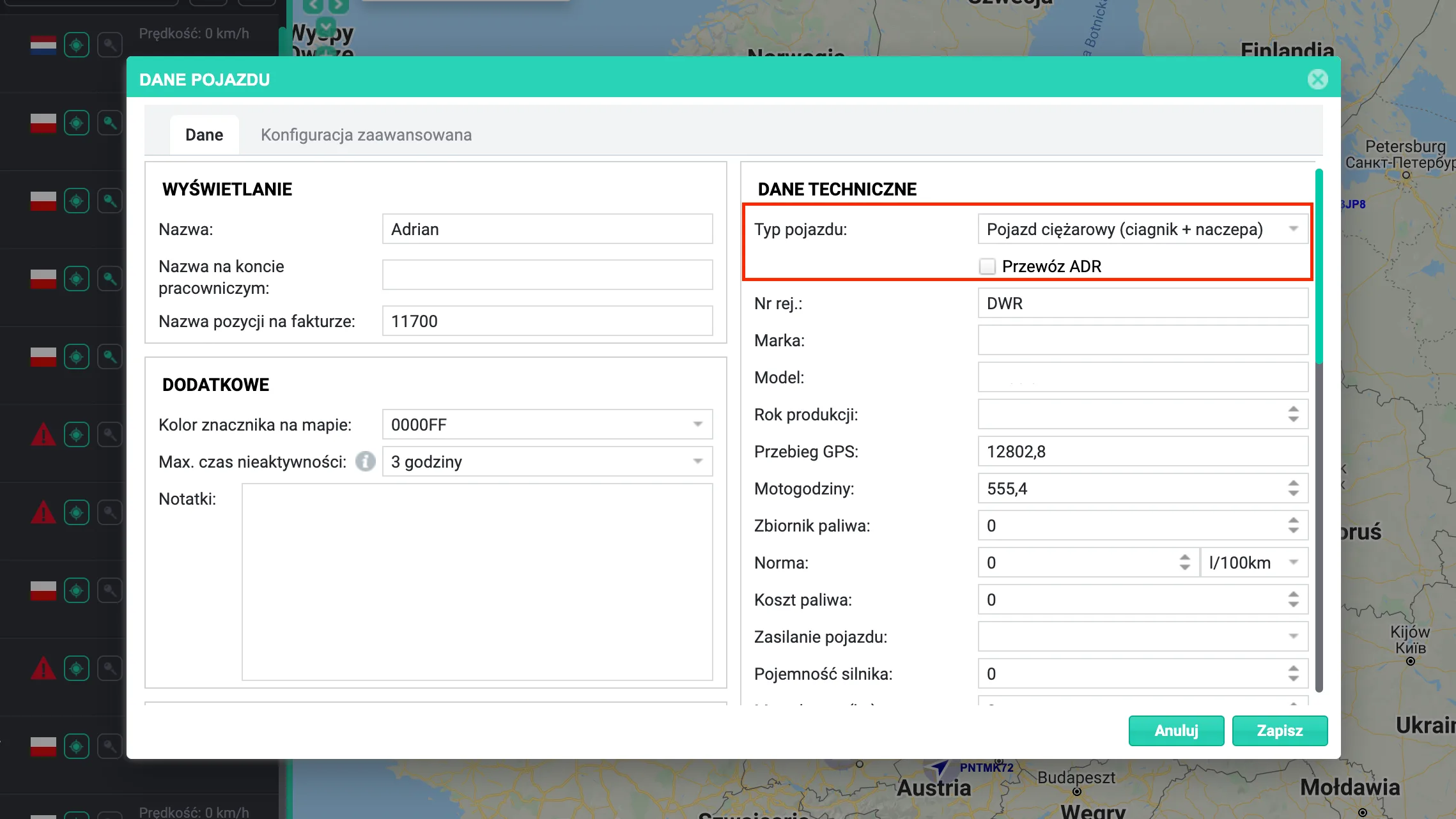Increase the Norma numeric value
Image resolution: width=1456 pixels, height=819 pixels.
pyautogui.click(x=1185, y=557)
